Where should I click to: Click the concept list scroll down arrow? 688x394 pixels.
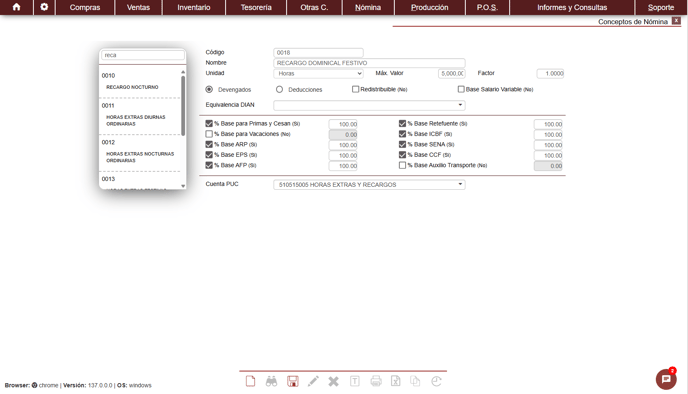pos(183,186)
